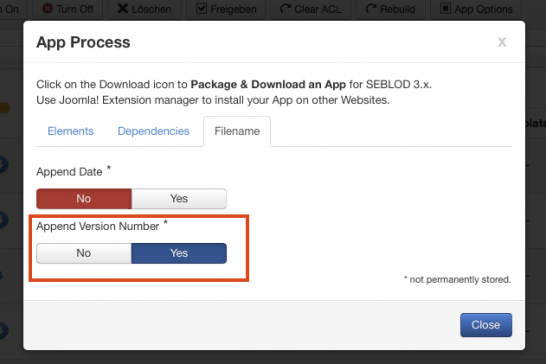Image resolution: width=546 pixels, height=364 pixels.
Task: Click the blue Close button
Action: click(x=486, y=325)
